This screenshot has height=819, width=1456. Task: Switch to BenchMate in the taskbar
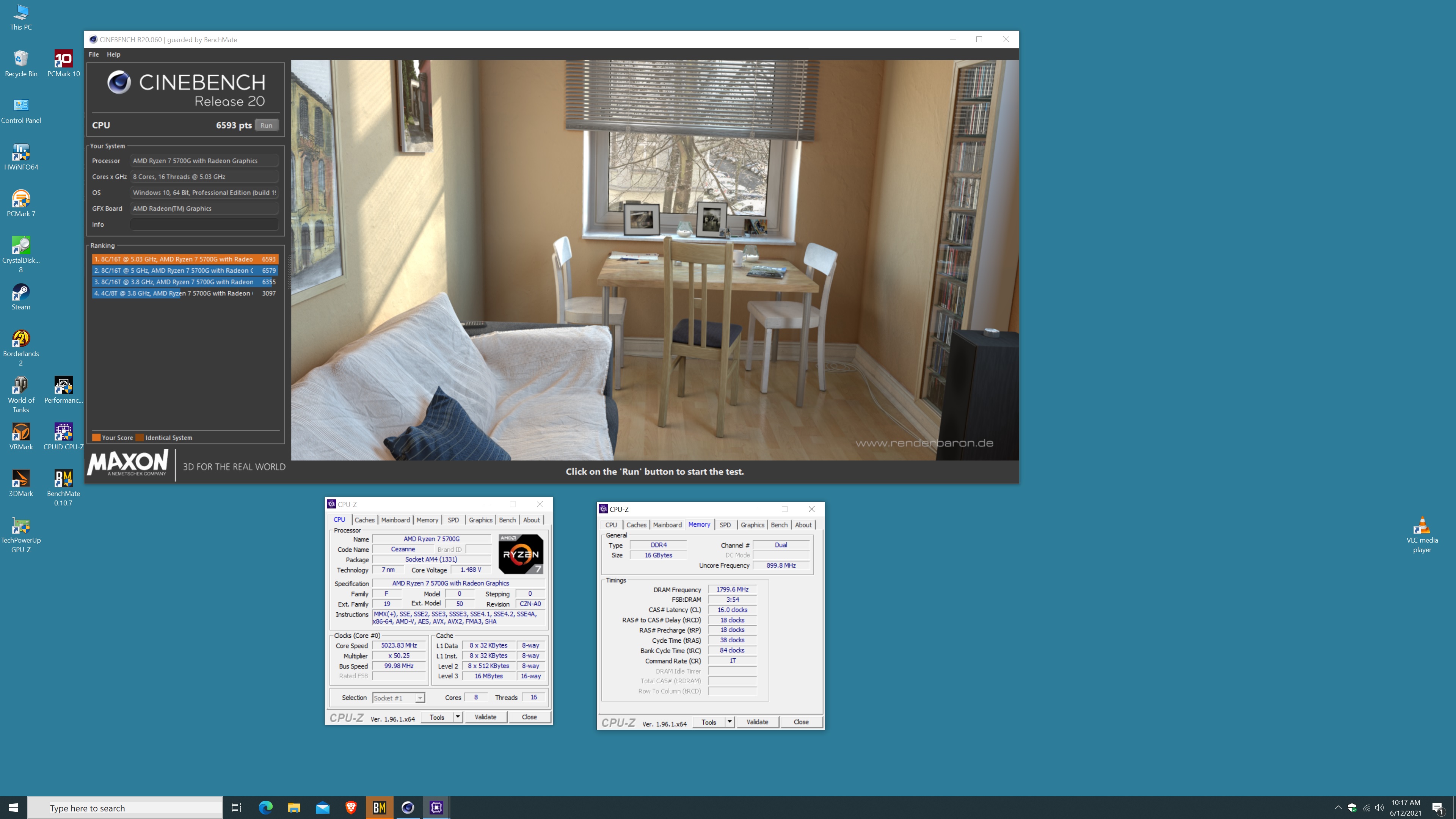[379, 808]
